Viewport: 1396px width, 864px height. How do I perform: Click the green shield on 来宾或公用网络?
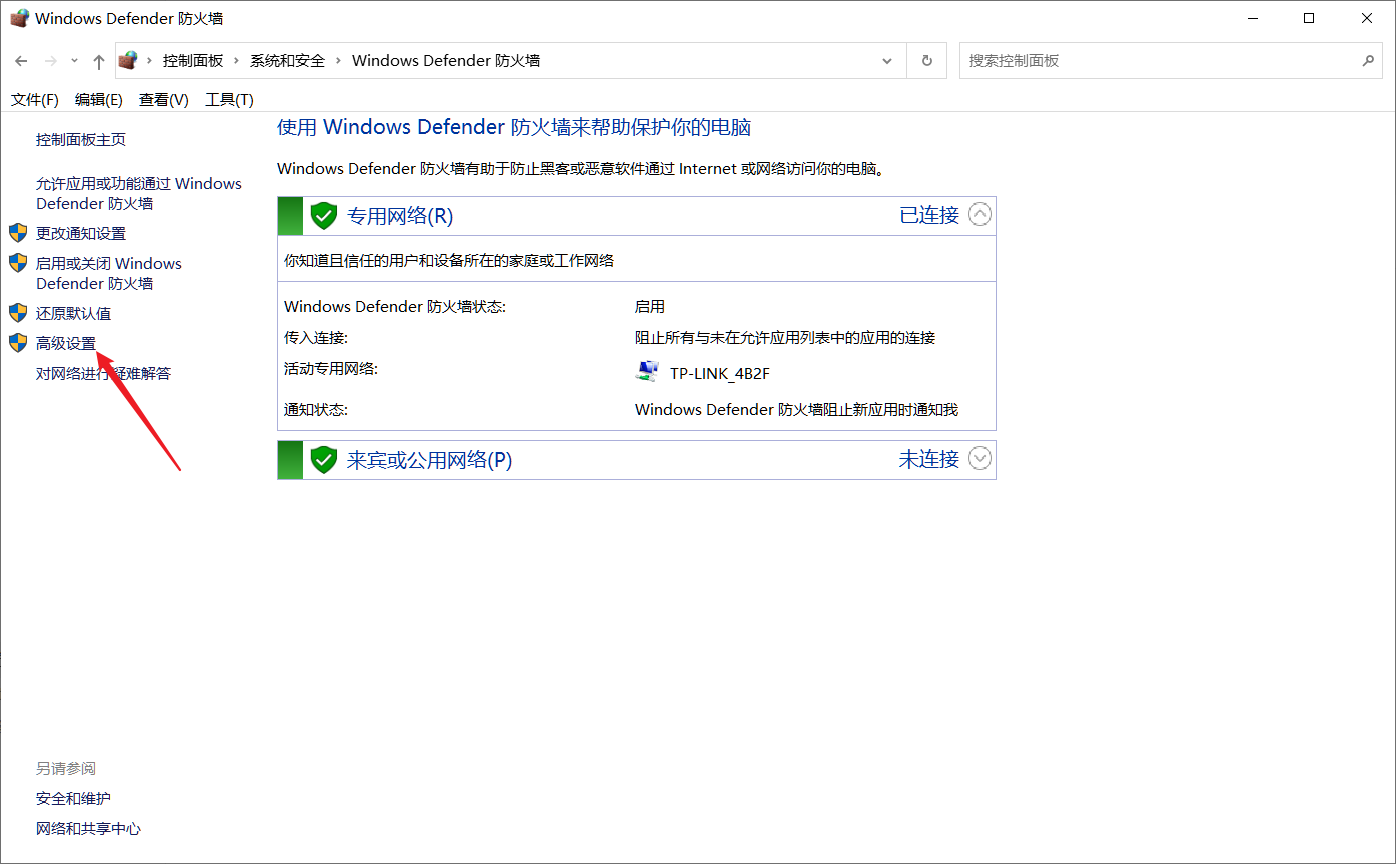(323, 460)
